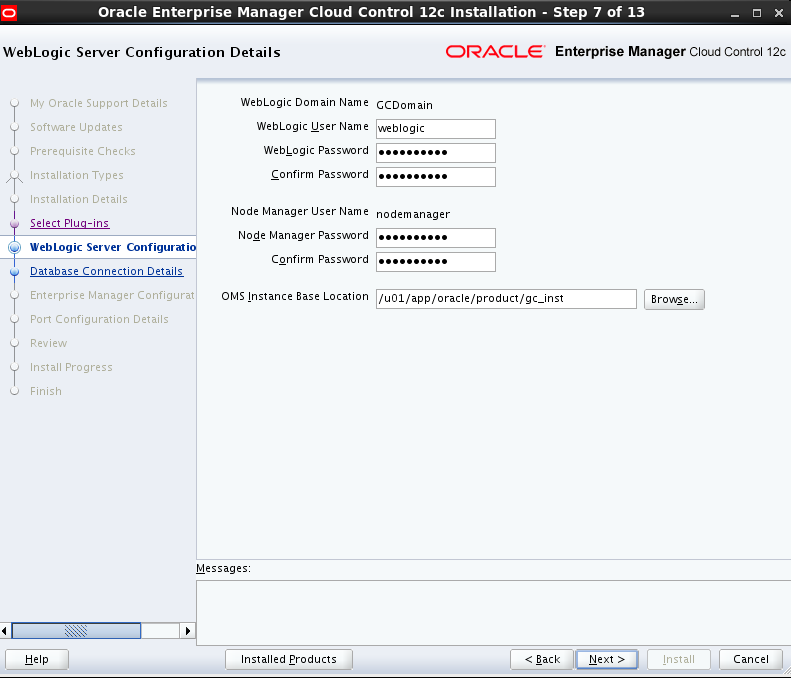Click the WebLogic Password field
This screenshot has width=791, height=678.
click(436, 153)
